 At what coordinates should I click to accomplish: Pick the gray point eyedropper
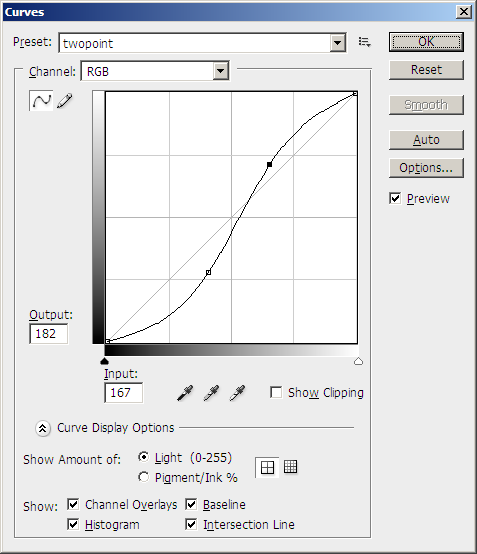tap(211, 393)
